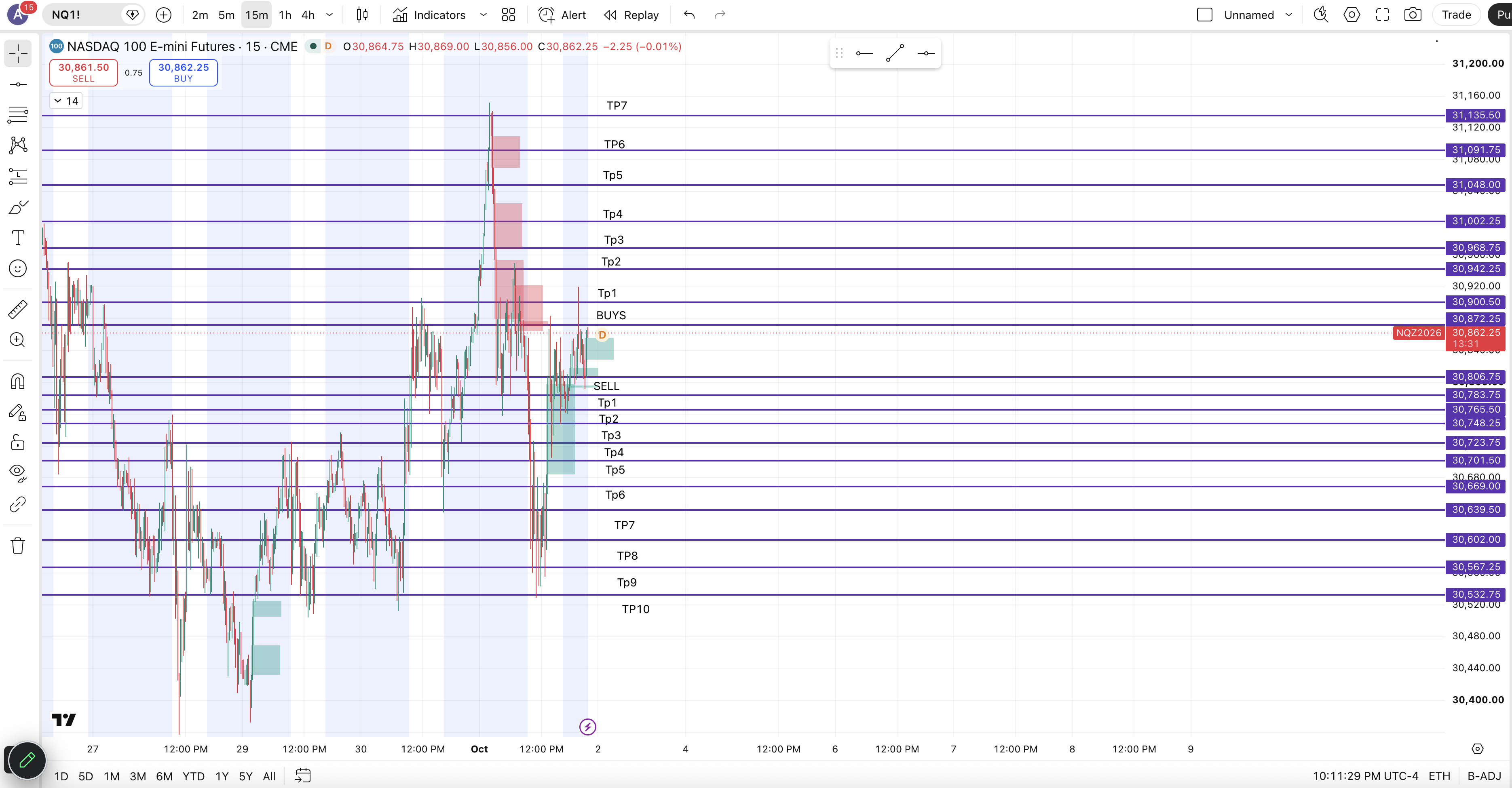The image size is (1512, 788).
Task: Open the forecasting and measurement tools
Action: point(18,176)
